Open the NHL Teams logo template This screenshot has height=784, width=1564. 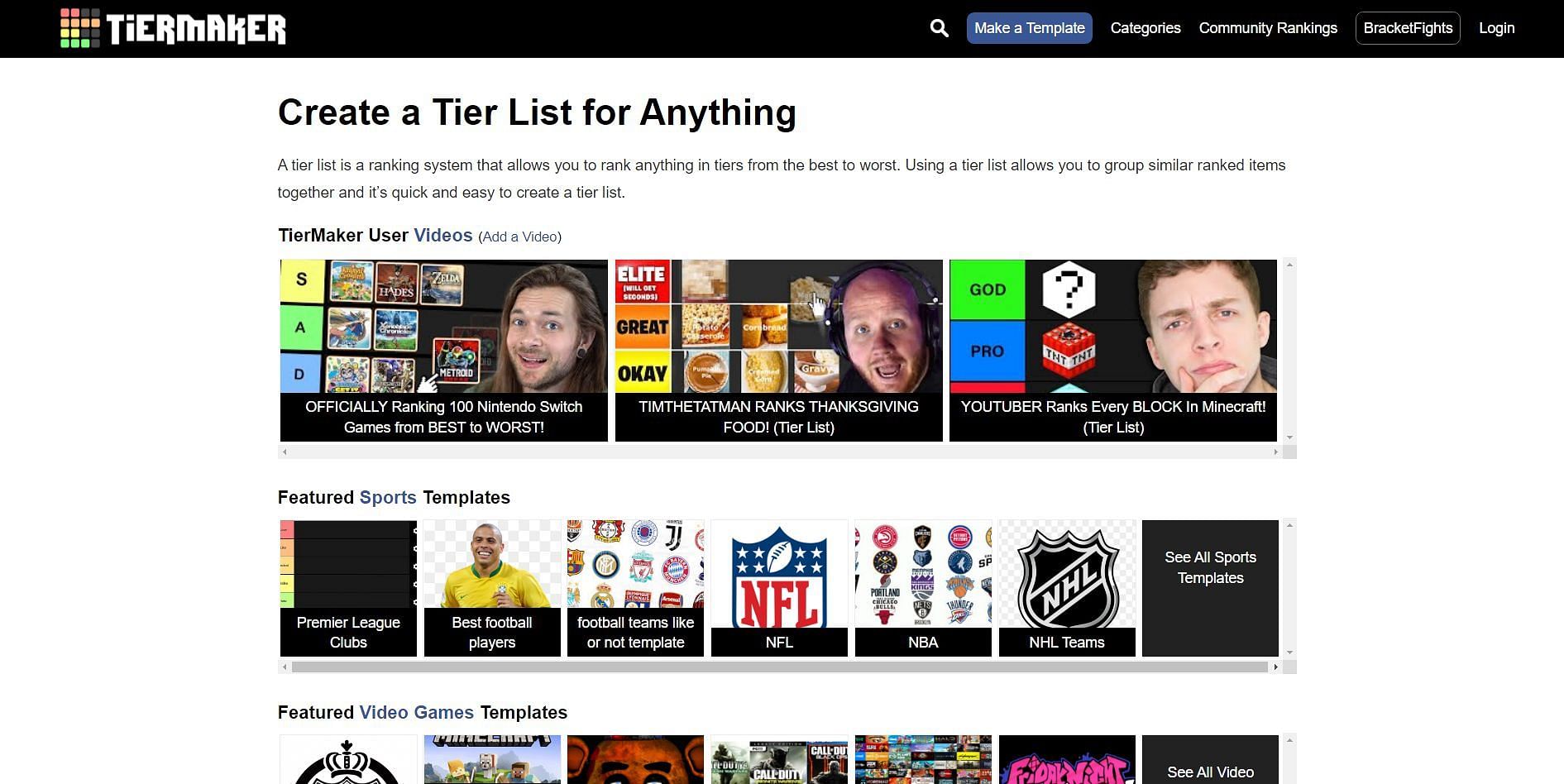(x=1067, y=588)
